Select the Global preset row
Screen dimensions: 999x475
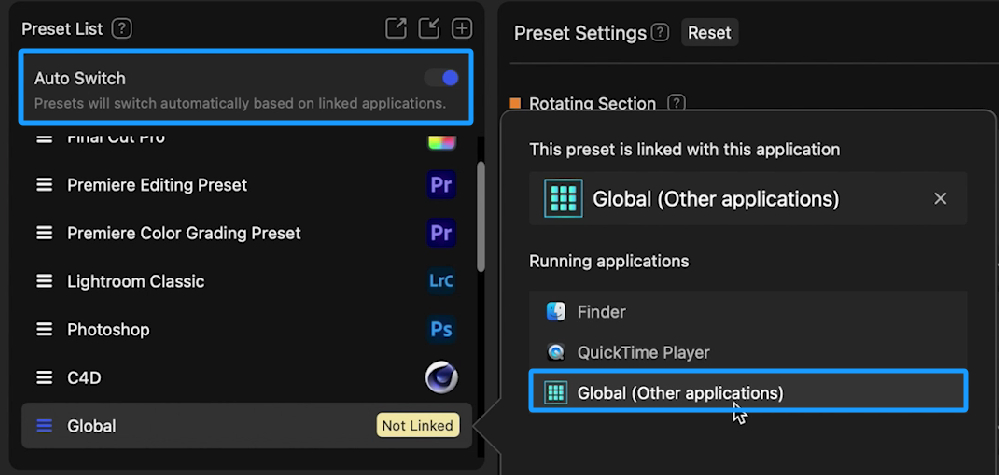coord(247,425)
